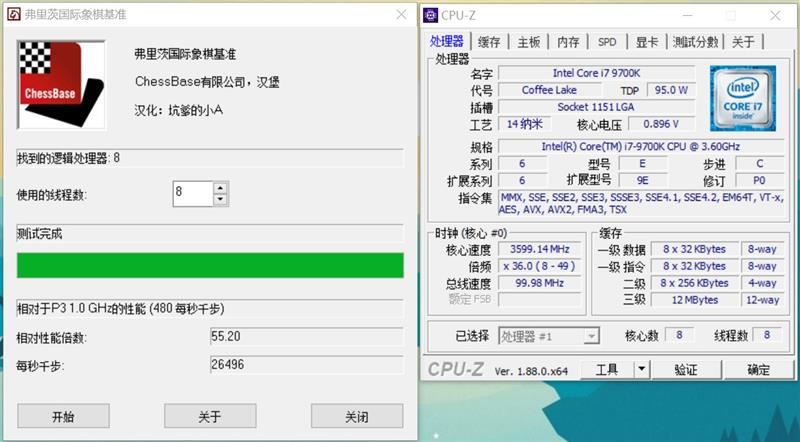Click the 8 x 256 KBytes L2 cache value
Image resolution: width=800 pixels, height=442 pixels.
coord(695,283)
